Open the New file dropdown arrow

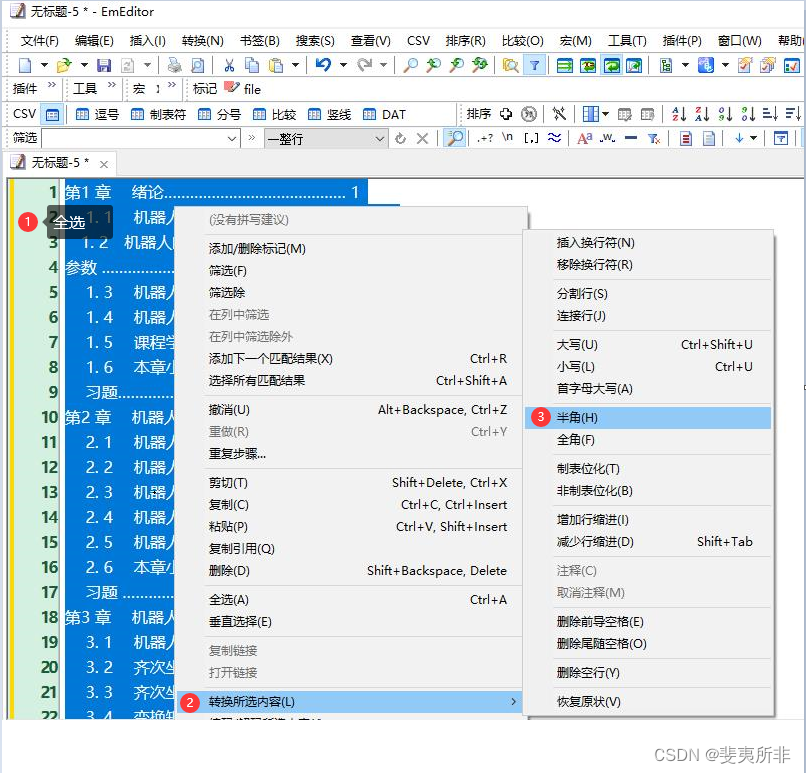(x=44, y=65)
